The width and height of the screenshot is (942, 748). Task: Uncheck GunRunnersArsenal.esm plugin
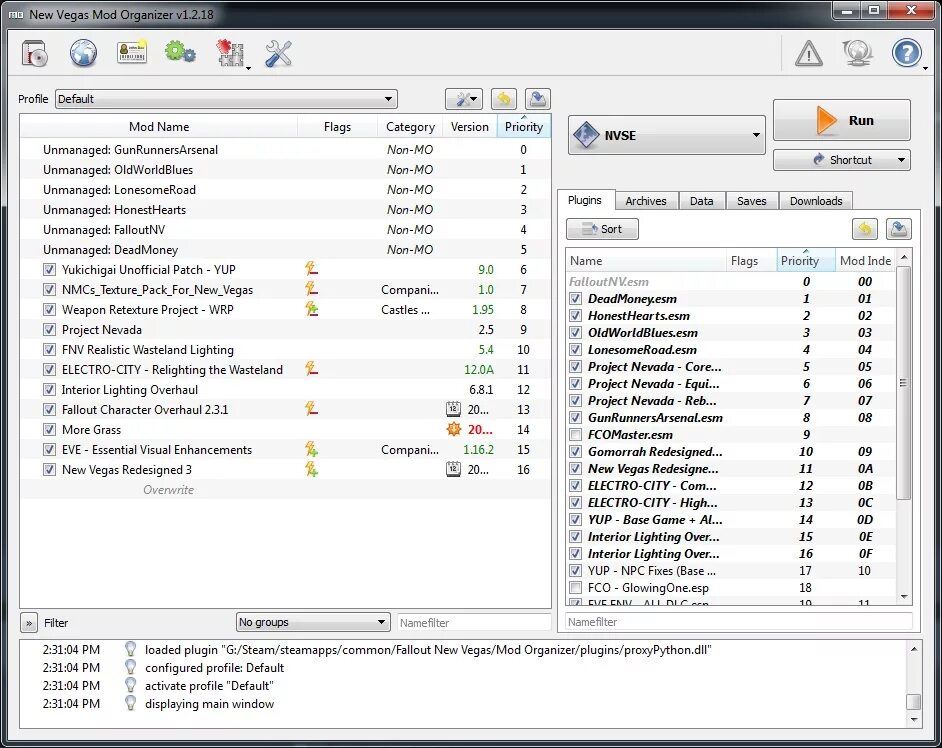coord(576,418)
